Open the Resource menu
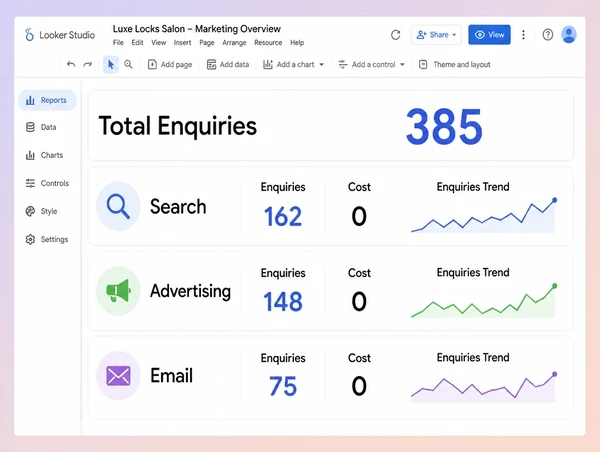This screenshot has height=452, width=600. pyautogui.click(x=268, y=42)
